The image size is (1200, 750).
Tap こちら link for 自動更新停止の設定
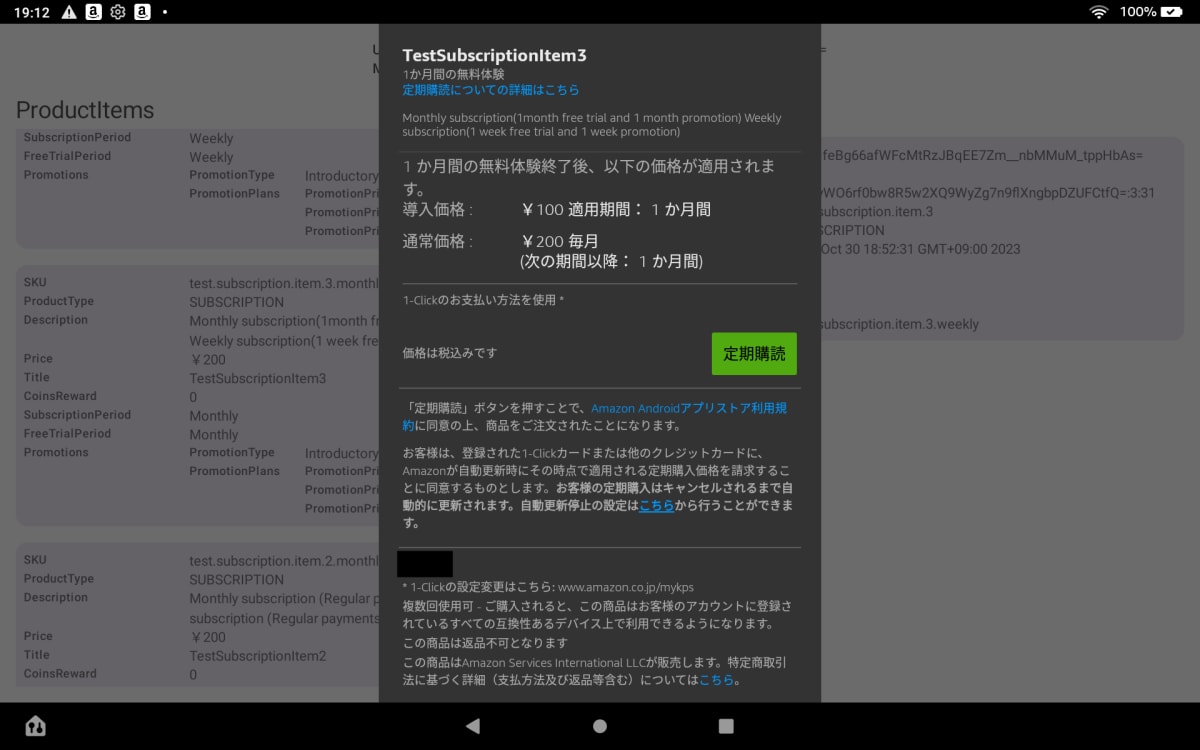pos(656,506)
